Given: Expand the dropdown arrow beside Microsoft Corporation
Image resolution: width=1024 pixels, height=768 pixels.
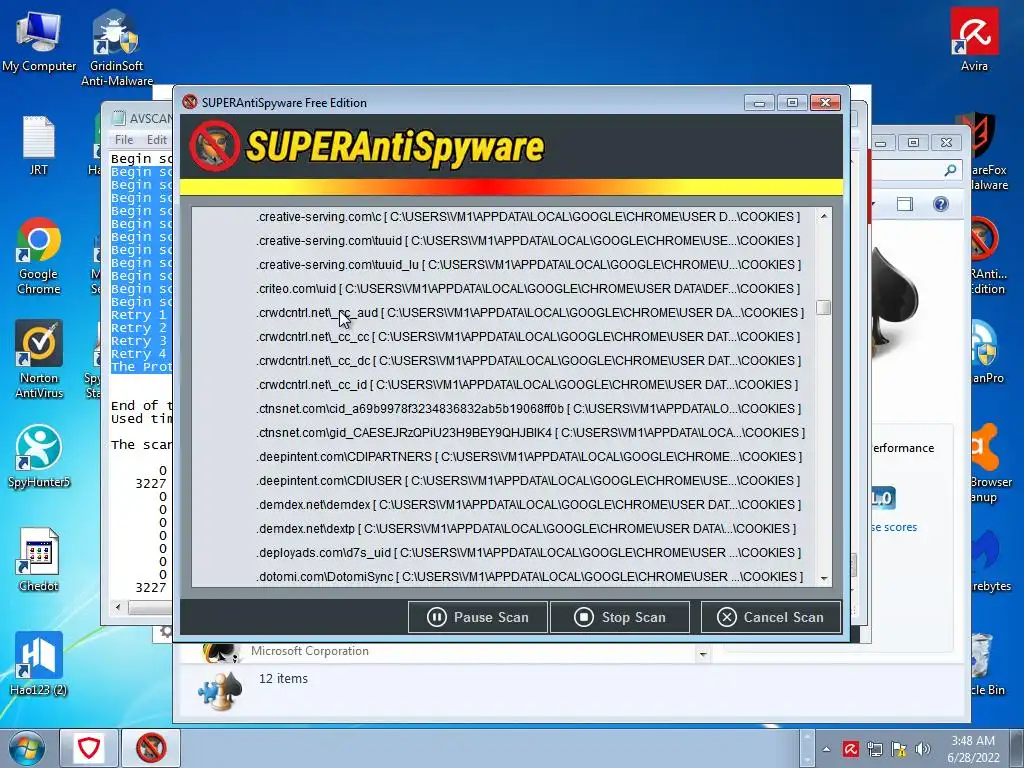Looking at the screenshot, I should [703, 654].
